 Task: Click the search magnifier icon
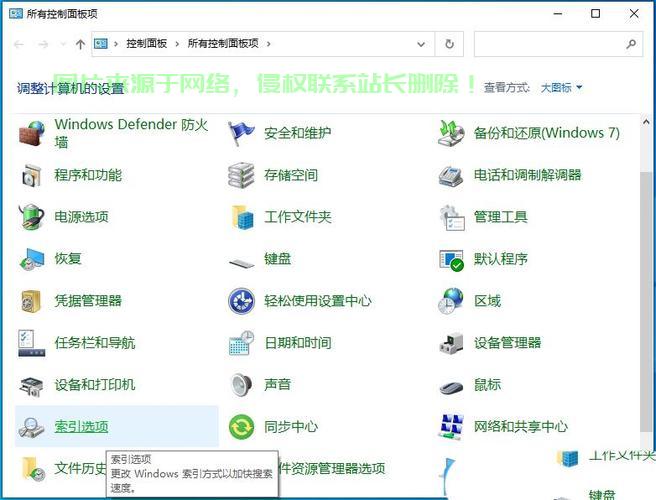[631, 44]
